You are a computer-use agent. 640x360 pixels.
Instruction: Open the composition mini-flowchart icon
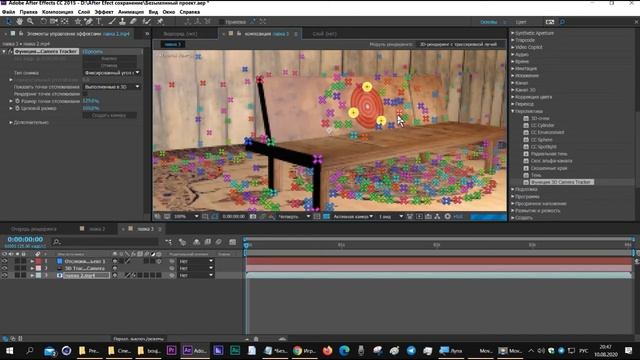point(169,242)
